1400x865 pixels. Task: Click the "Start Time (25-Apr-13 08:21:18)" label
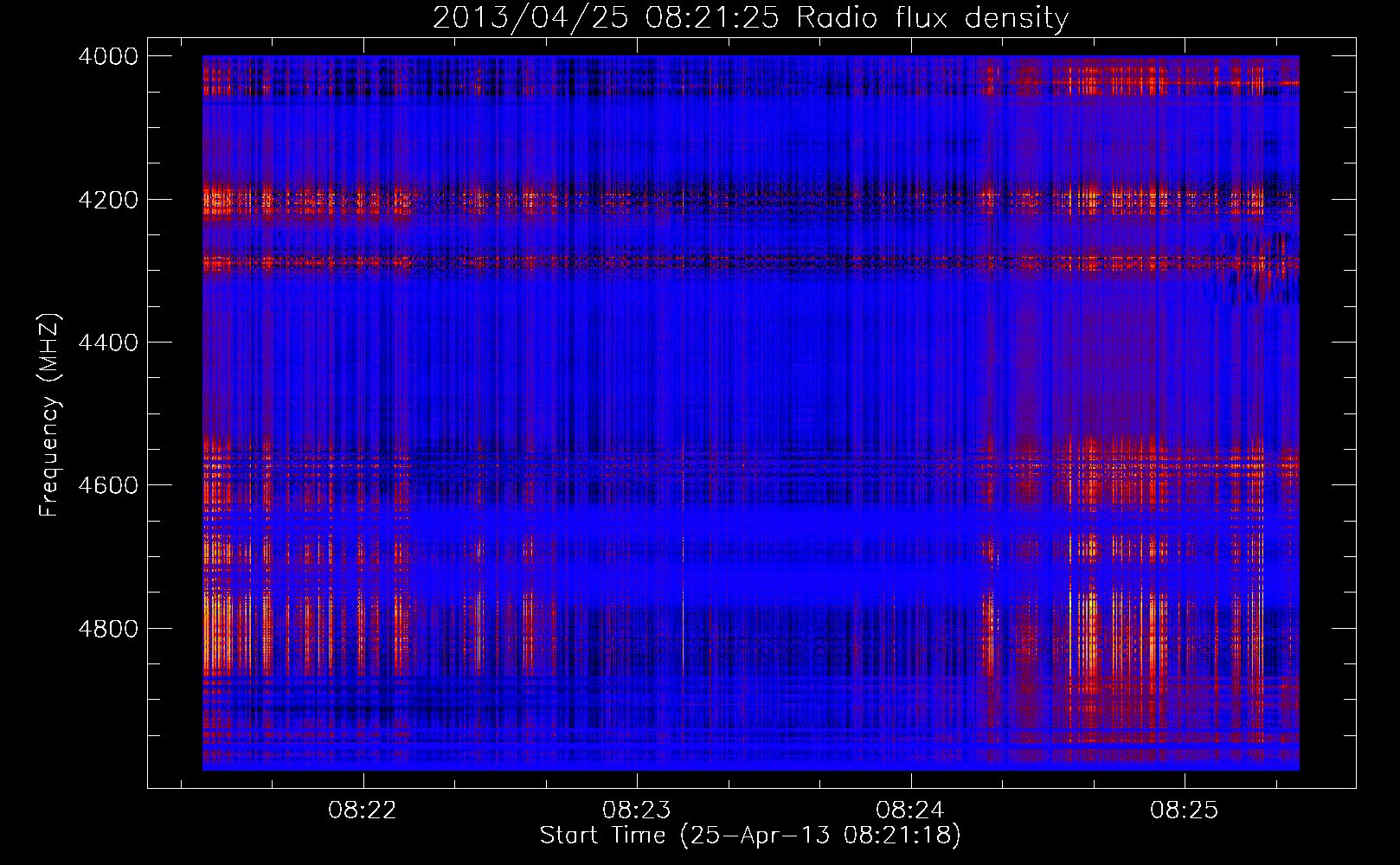pyautogui.click(x=750, y=836)
